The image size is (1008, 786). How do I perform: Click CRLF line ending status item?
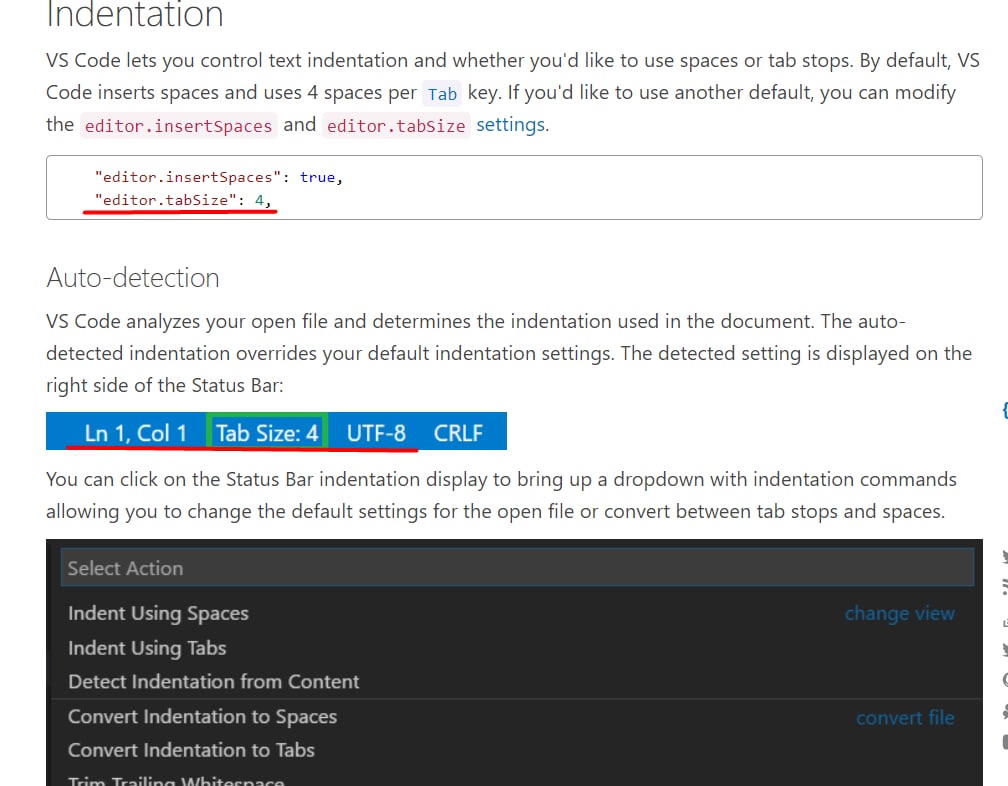(x=458, y=433)
